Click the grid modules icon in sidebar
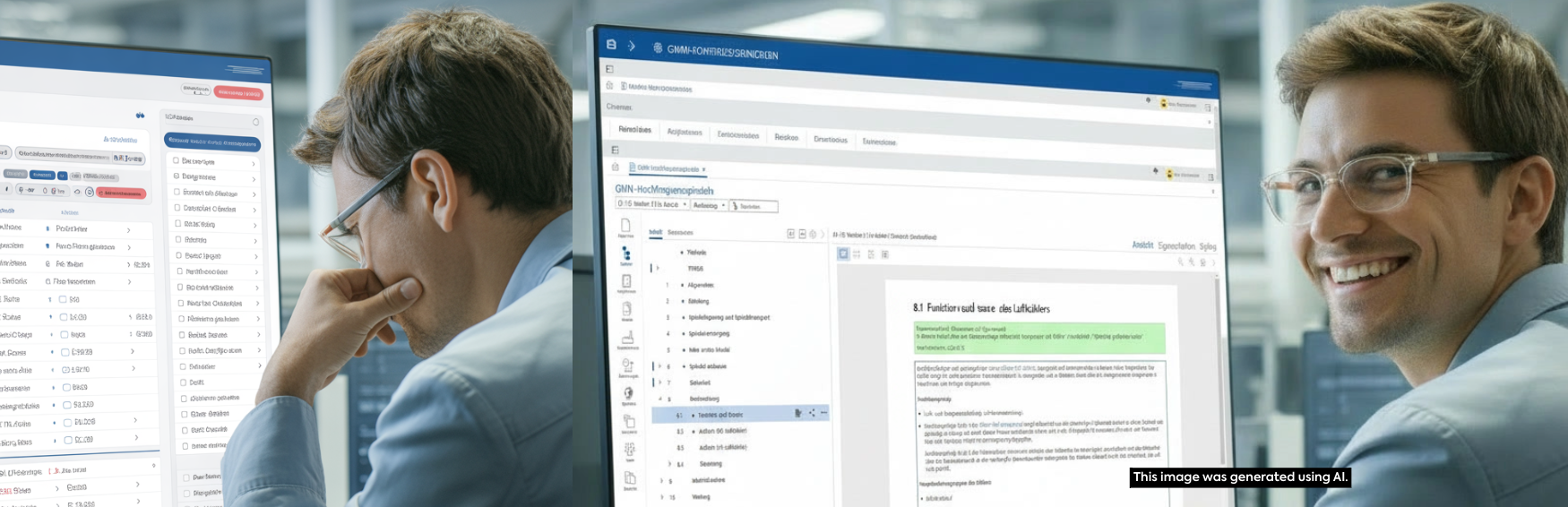This screenshot has width=1568, height=507. pyautogui.click(x=630, y=449)
